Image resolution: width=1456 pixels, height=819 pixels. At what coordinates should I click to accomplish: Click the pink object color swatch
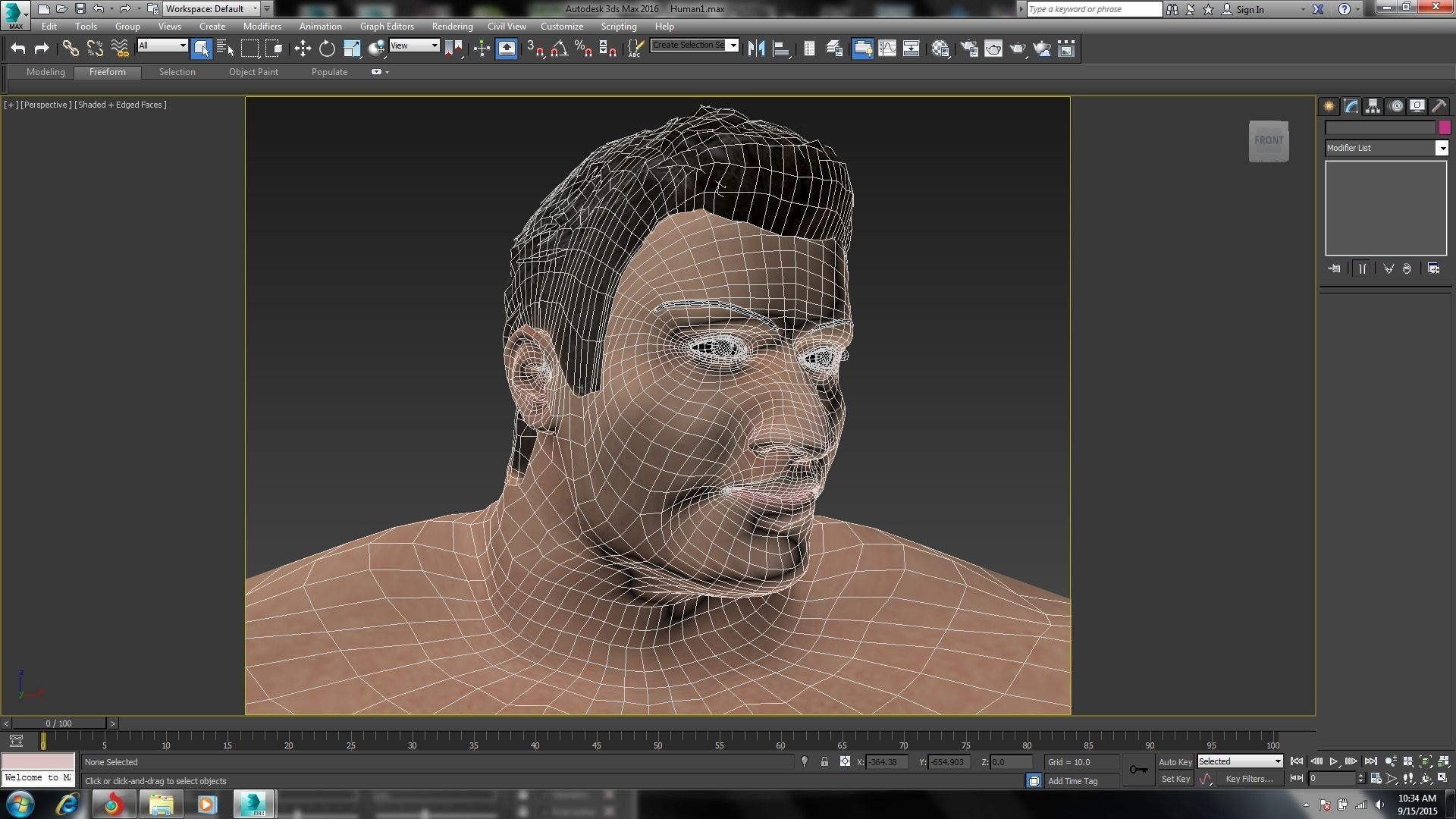pyautogui.click(x=1444, y=127)
